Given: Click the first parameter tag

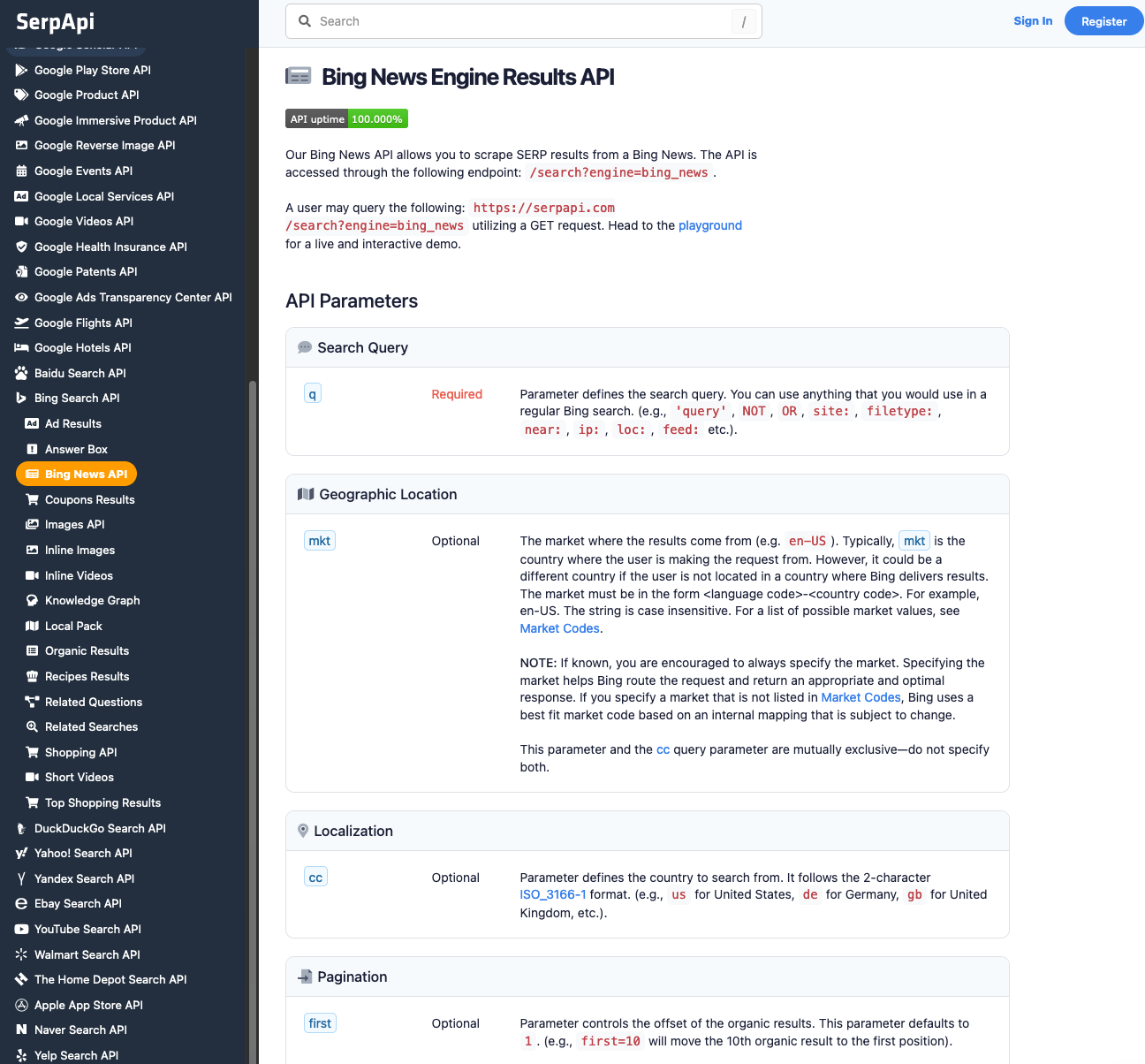Looking at the screenshot, I should pyautogui.click(x=320, y=1023).
